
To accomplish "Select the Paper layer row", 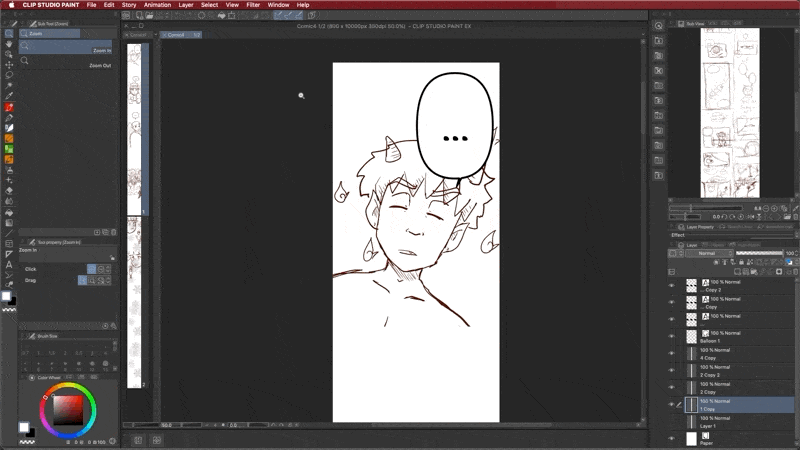I will (739, 438).
